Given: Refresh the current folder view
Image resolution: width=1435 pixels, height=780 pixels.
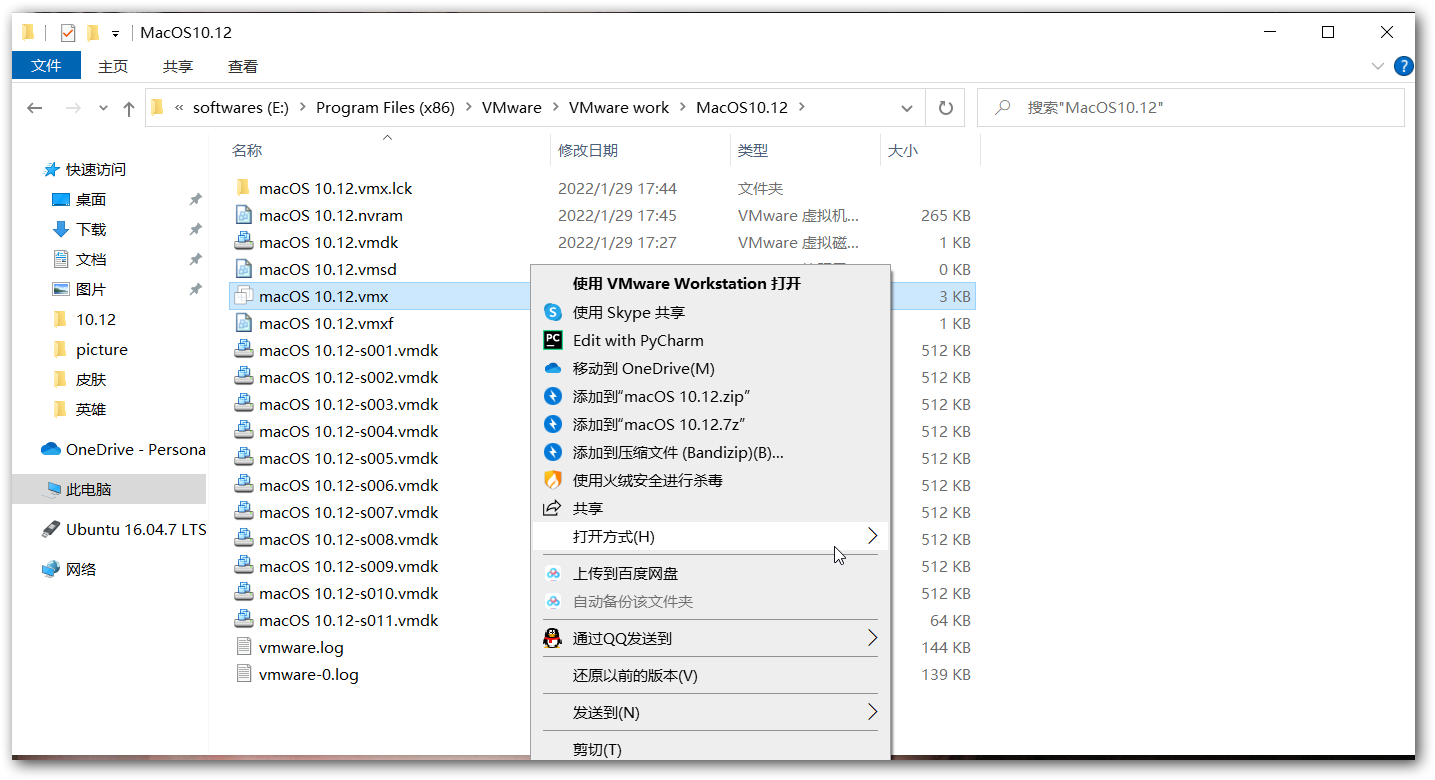Looking at the screenshot, I should coord(945,108).
